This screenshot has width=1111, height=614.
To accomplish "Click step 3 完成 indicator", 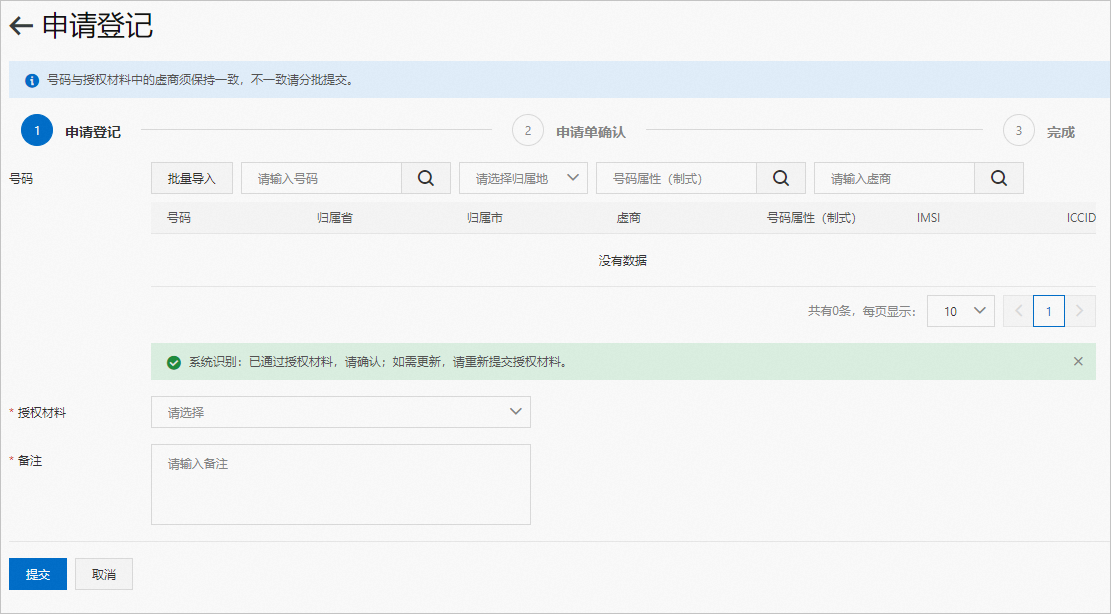I will point(1018,130).
